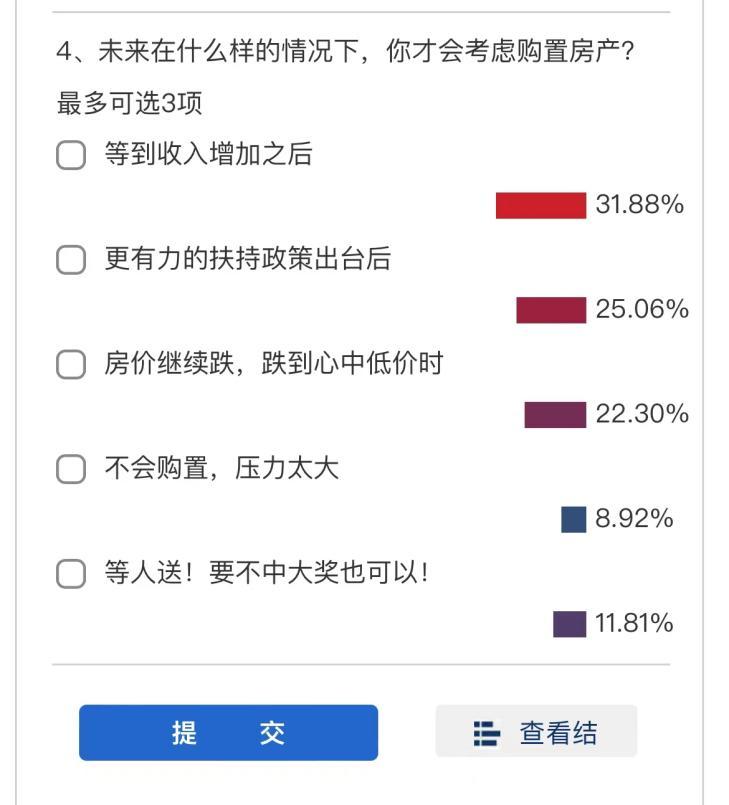Click the '最多可选3项' hint text
This screenshot has height=805, width=729.
pyautogui.click(x=129, y=103)
